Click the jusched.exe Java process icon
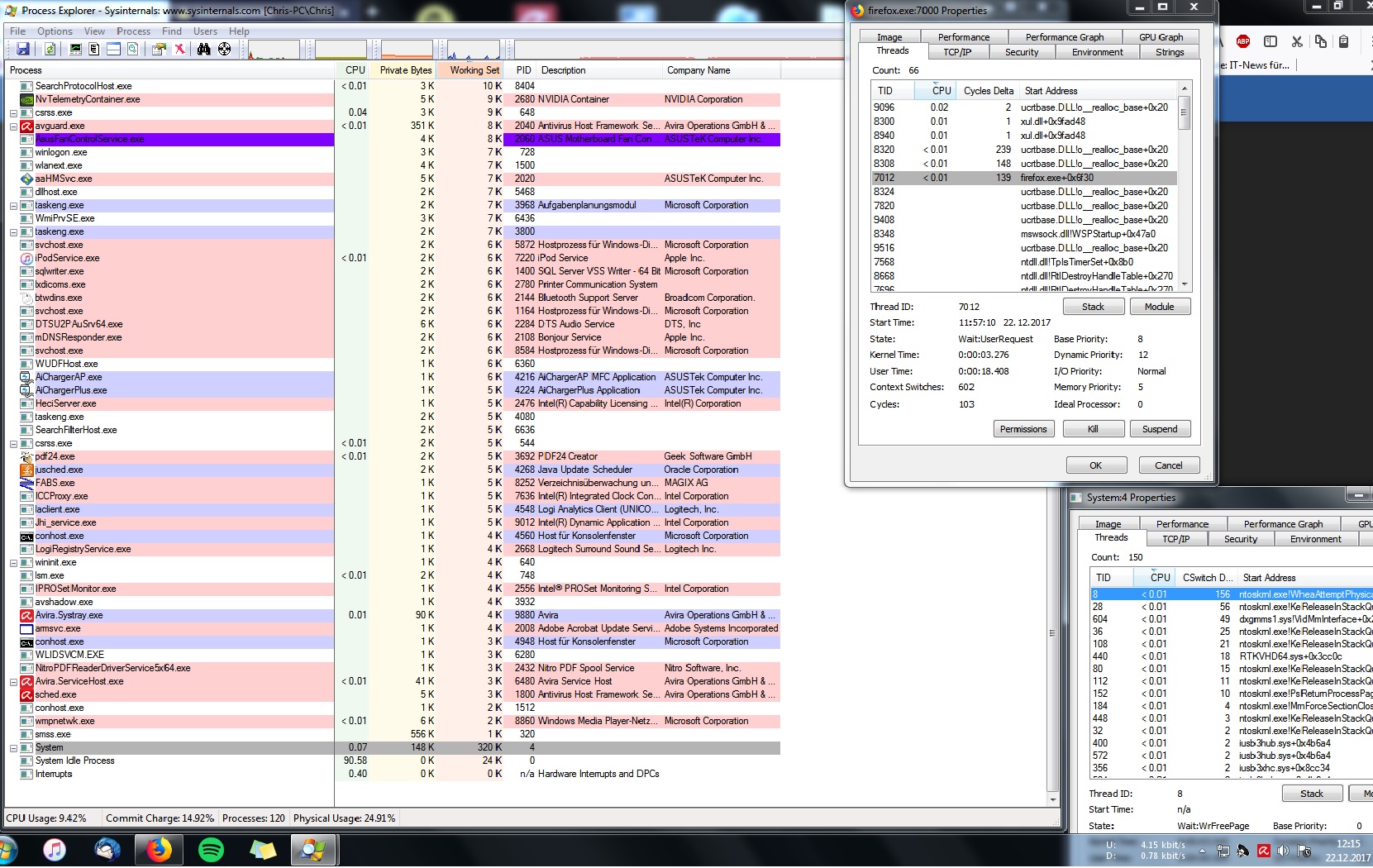 point(26,470)
